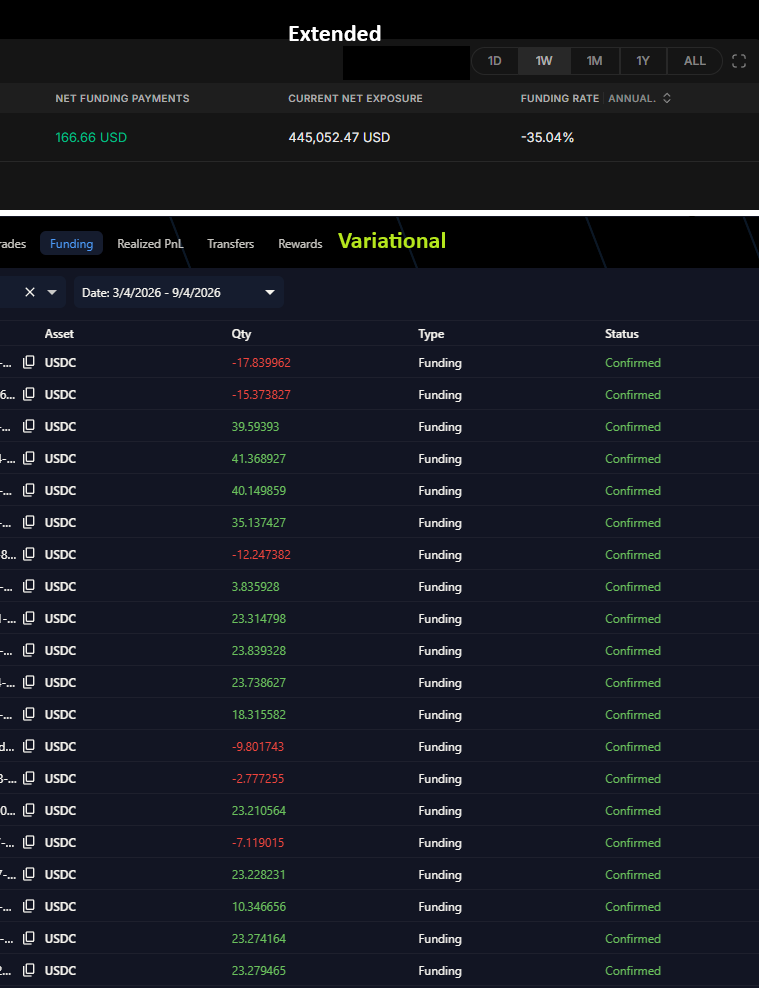759x988 pixels.
Task: Click the -35.04% funding rate value
Action: 547,137
